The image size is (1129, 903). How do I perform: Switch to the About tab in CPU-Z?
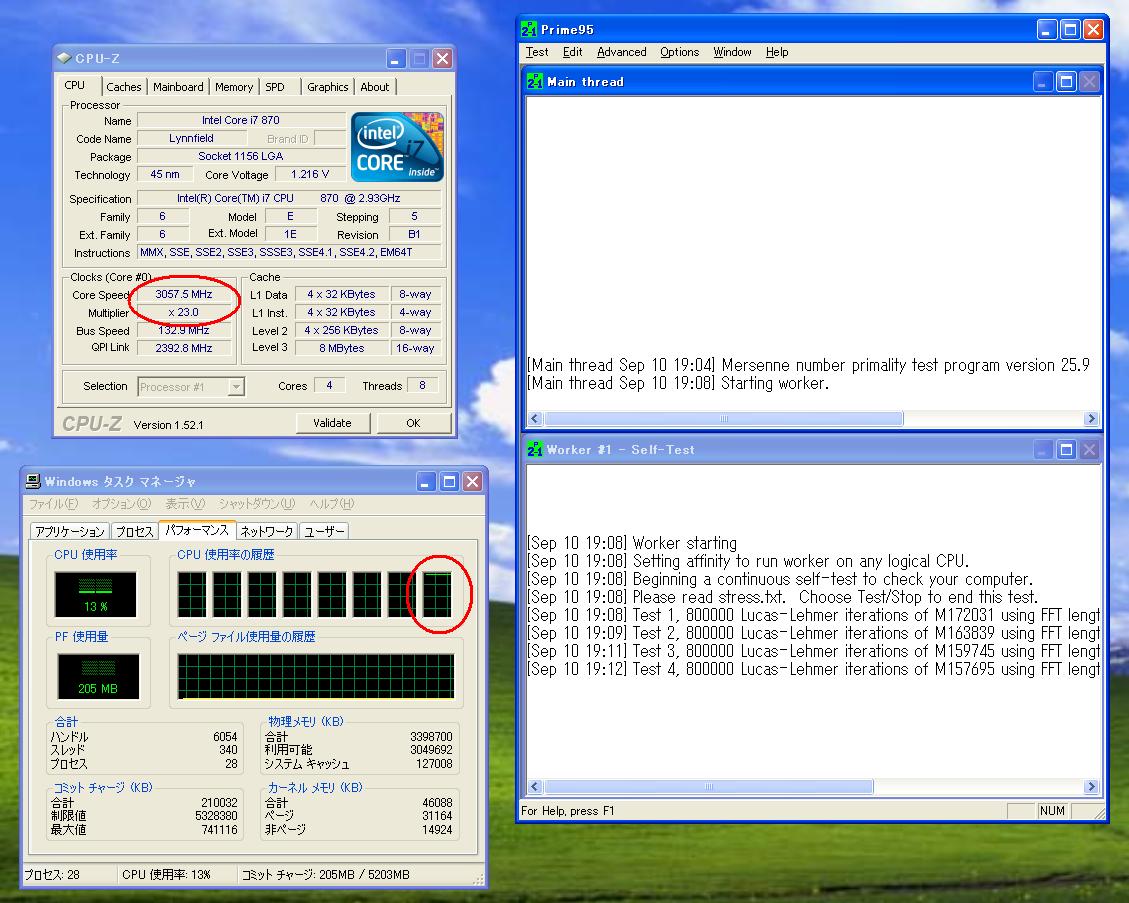coord(374,86)
